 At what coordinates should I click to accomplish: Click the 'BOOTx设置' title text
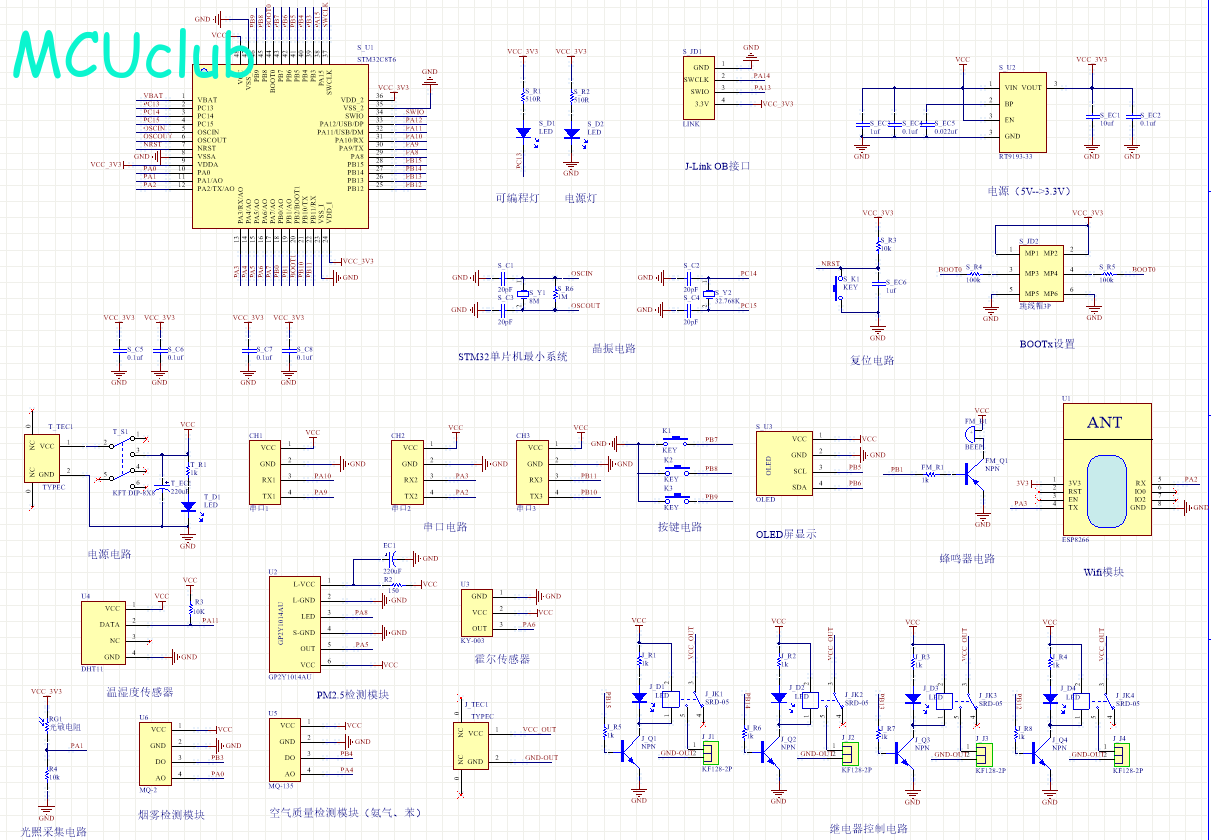(1047, 344)
